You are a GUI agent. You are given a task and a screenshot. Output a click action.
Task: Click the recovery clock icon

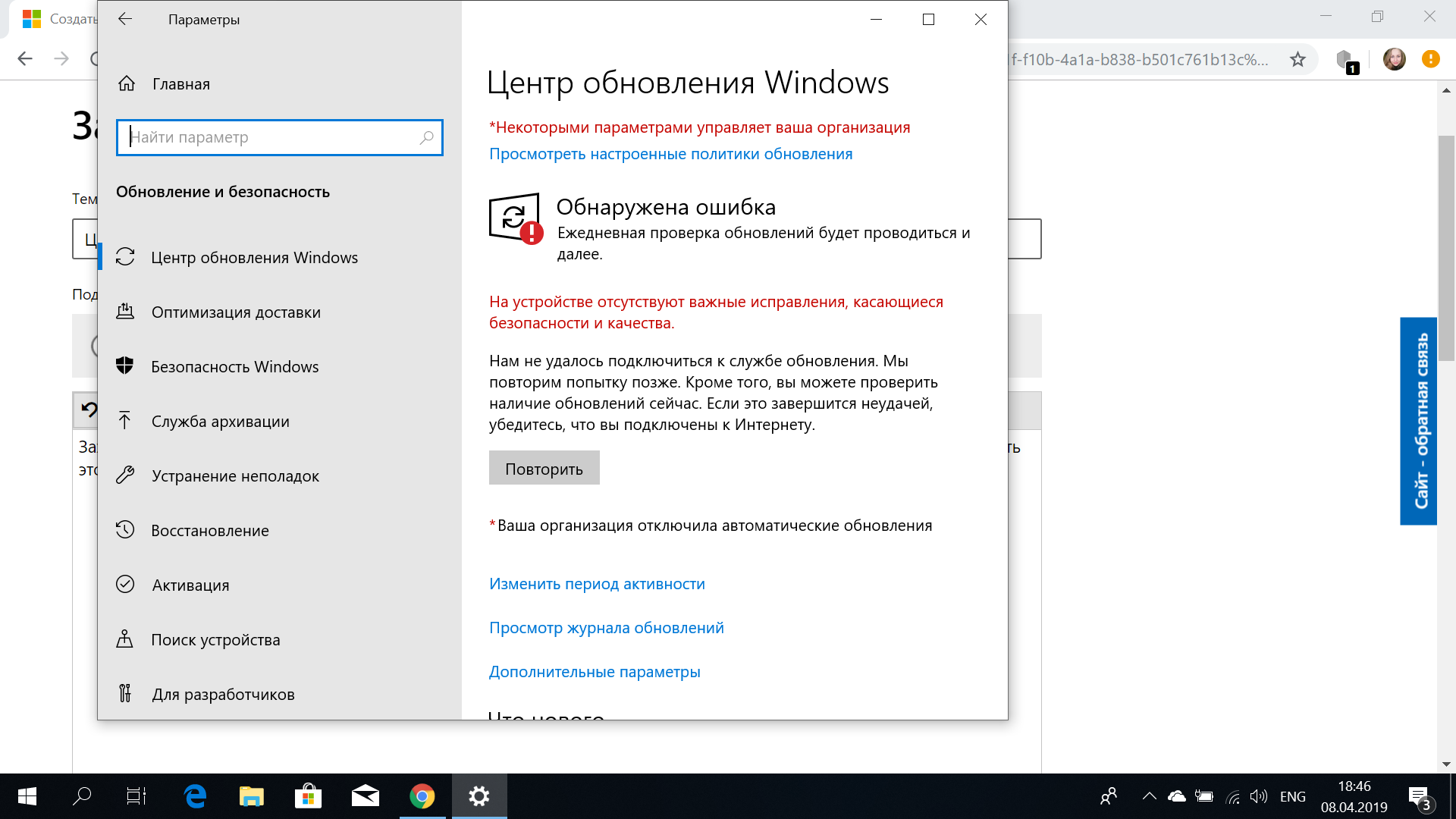(x=125, y=529)
